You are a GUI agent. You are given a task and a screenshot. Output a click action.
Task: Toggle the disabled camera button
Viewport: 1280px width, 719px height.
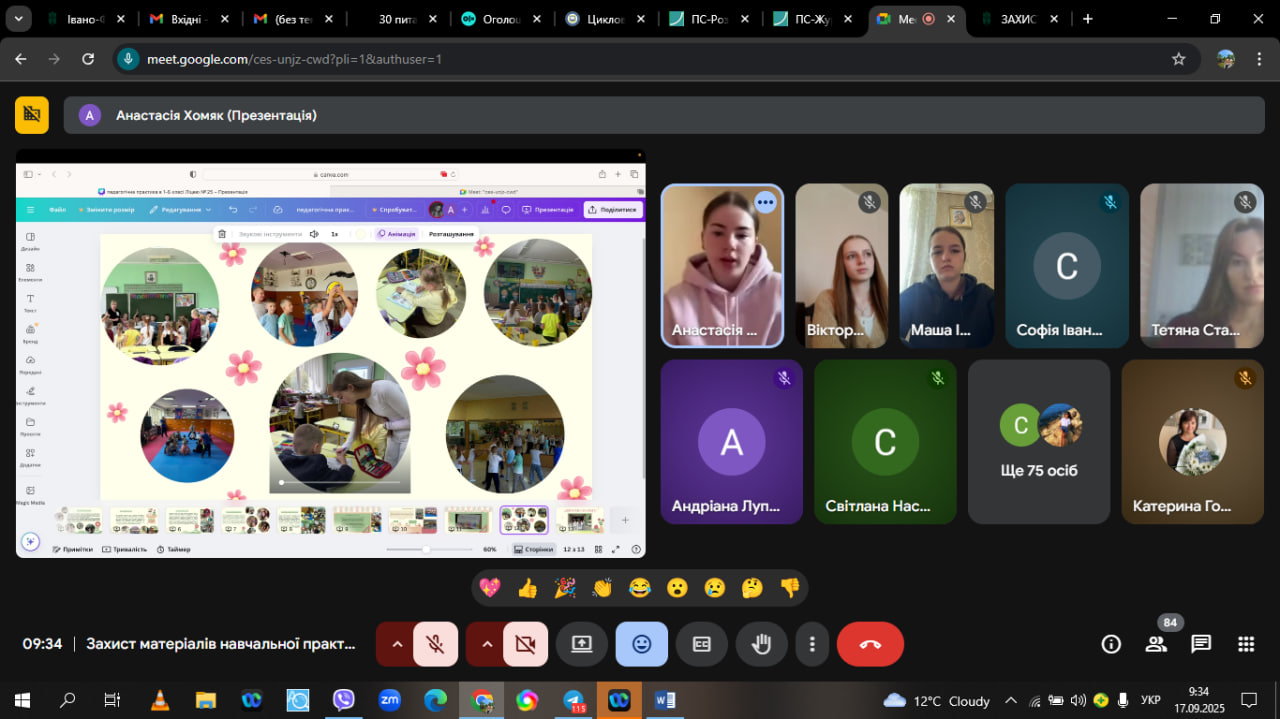coord(525,644)
